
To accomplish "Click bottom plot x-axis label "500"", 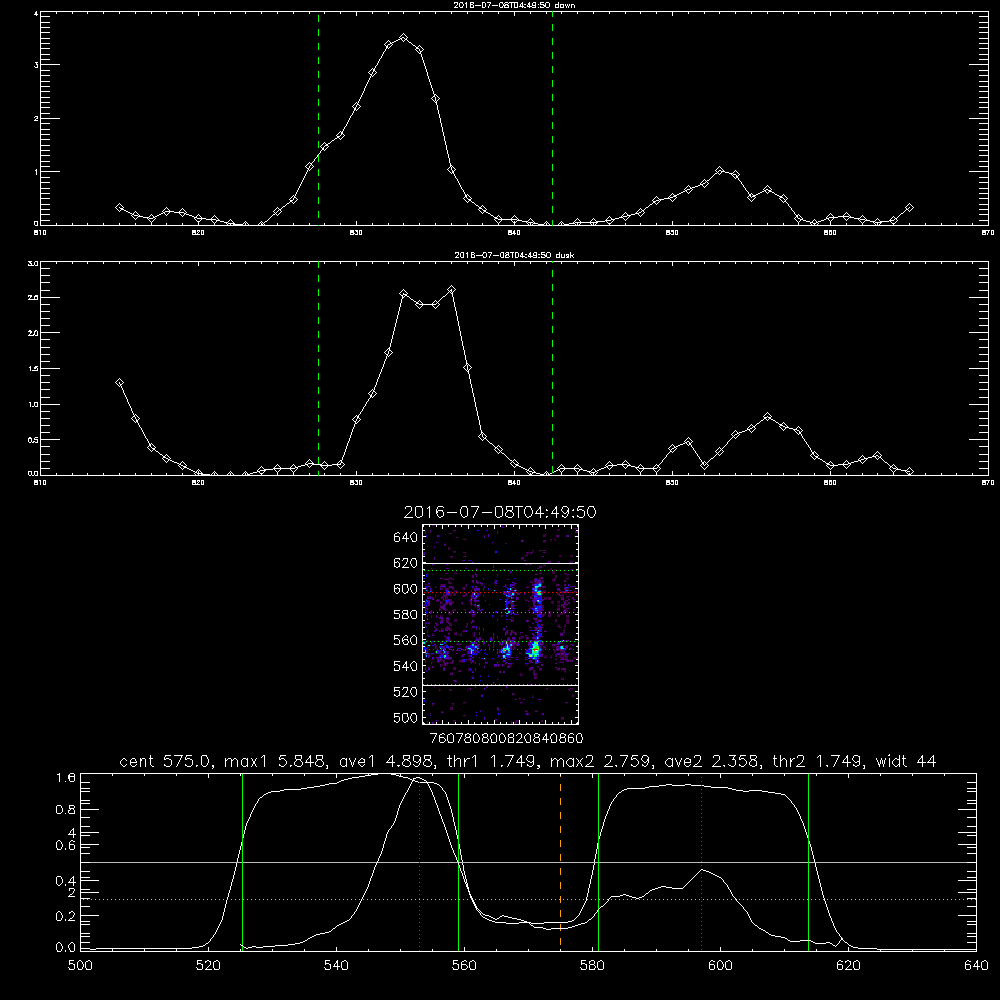I will click(80, 966).
